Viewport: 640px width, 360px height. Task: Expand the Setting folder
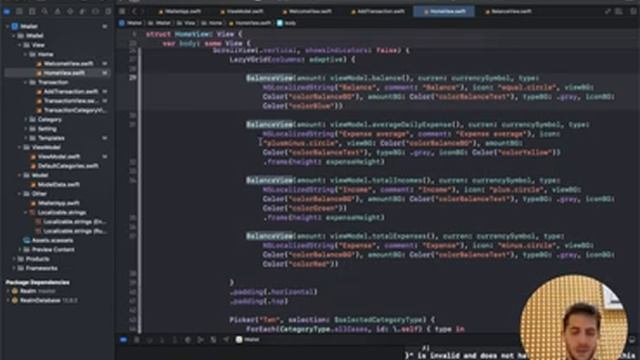[26, 129]
